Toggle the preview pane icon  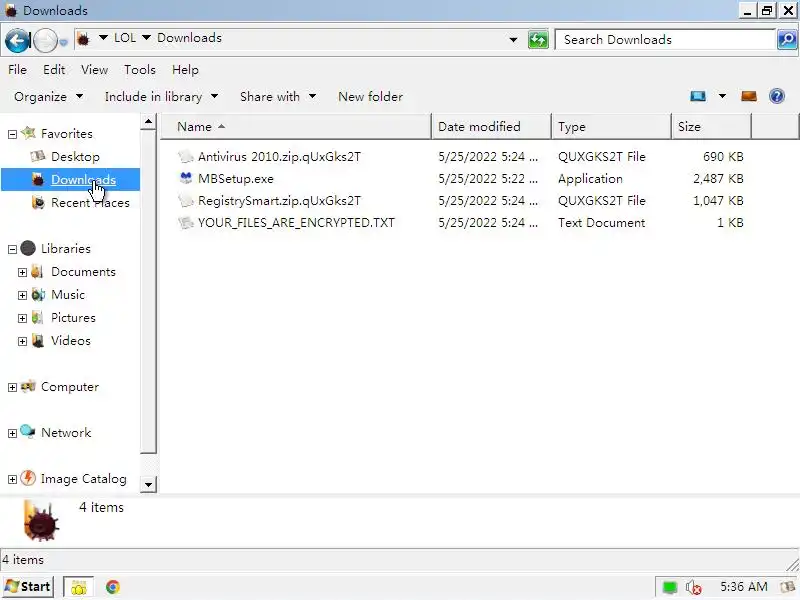pyautogui.click(x=748, y=96)
